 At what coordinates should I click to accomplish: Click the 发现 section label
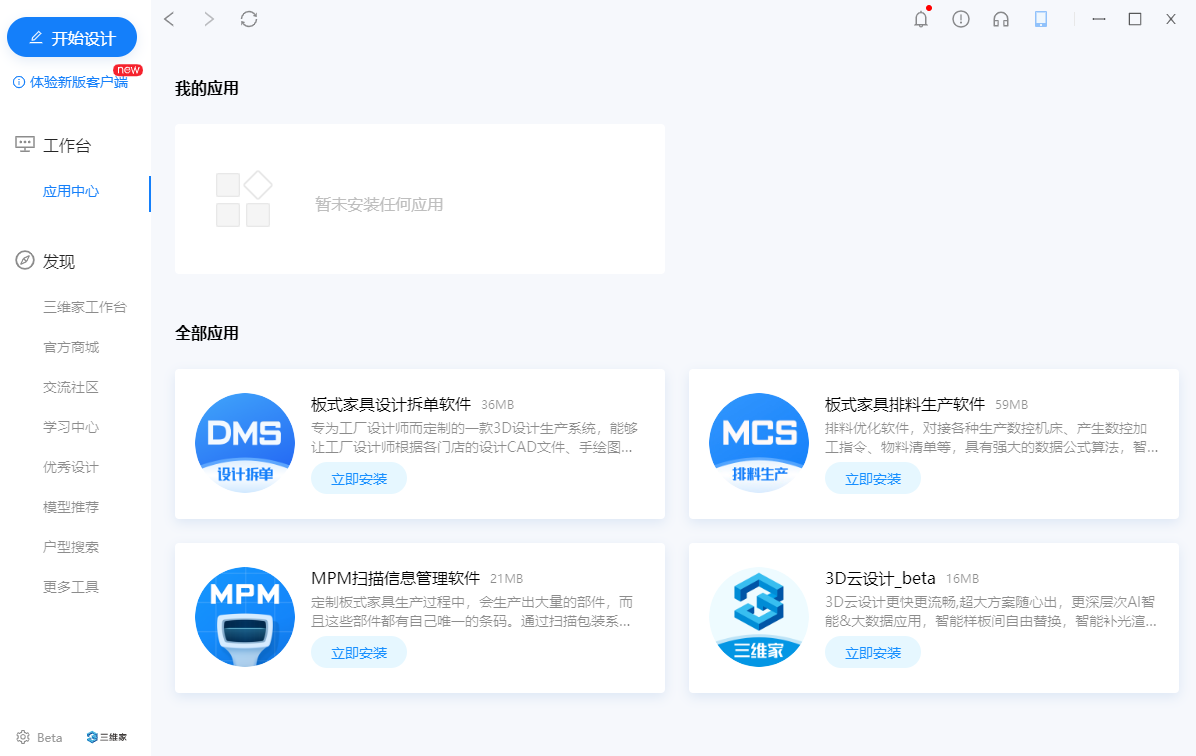[x=59, y=261]
